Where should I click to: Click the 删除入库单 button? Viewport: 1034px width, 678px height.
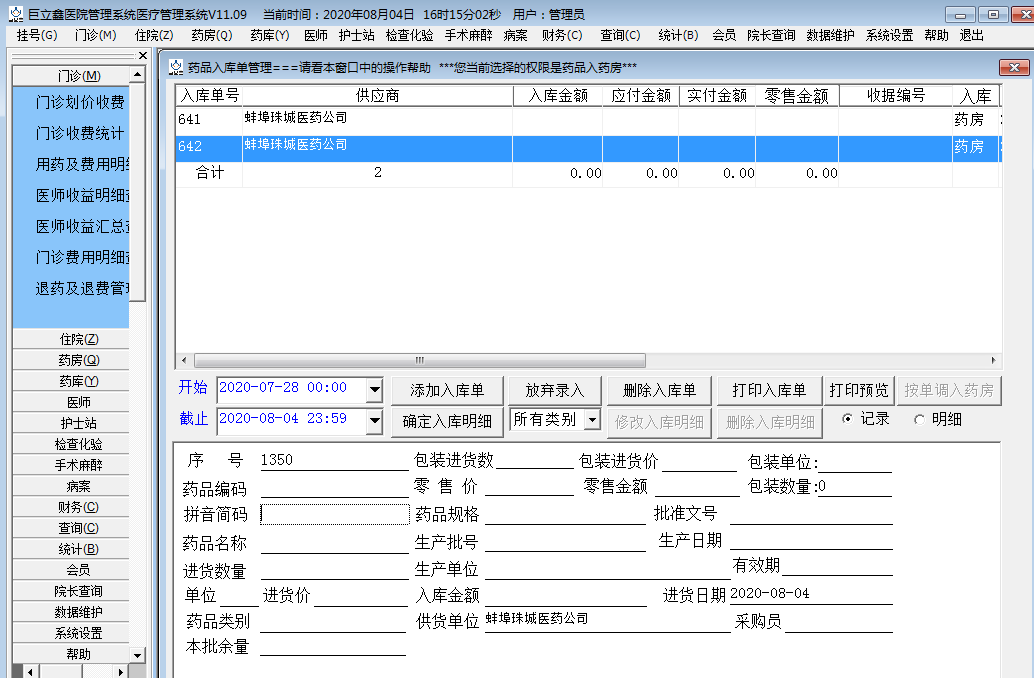pos(658,388)
